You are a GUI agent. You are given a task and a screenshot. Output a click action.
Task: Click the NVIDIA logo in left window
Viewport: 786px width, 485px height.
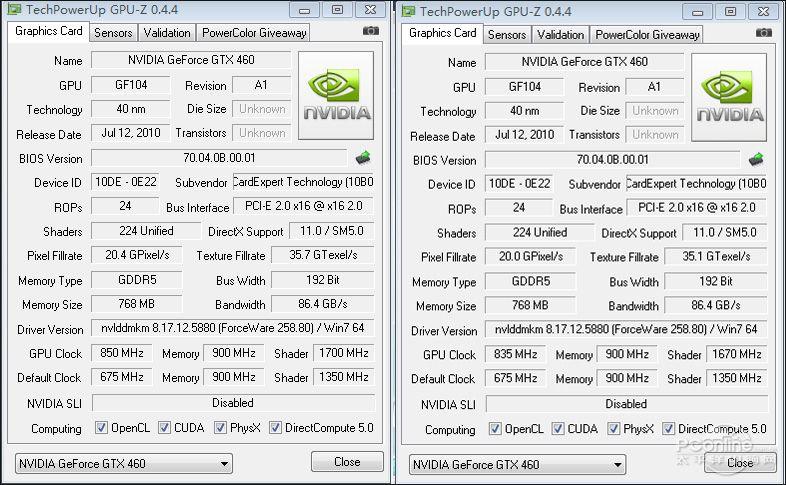336,95
